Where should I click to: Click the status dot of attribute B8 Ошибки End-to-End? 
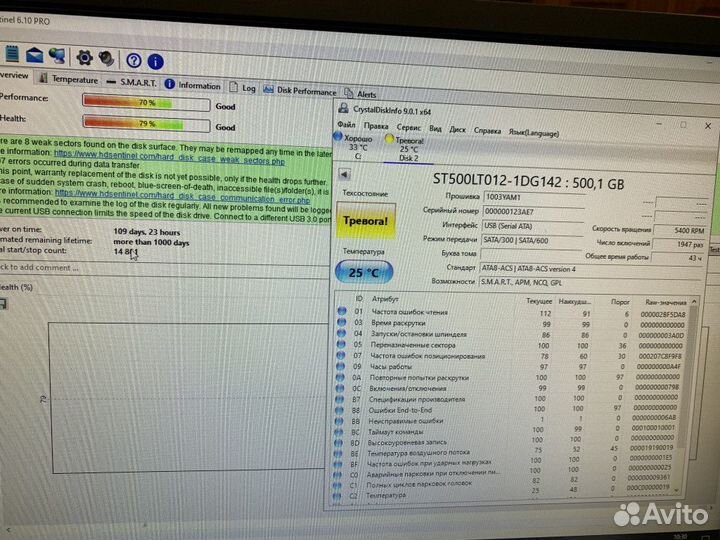(339, 410)
